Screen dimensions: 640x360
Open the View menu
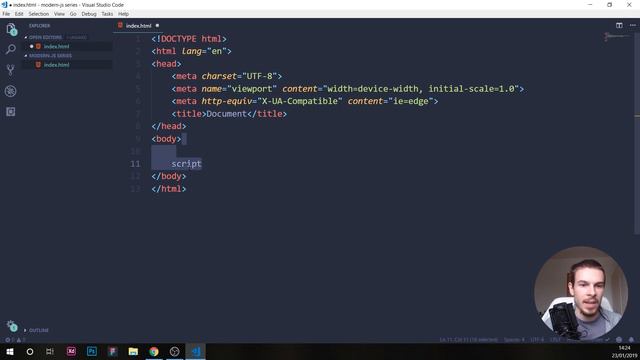point(59,14)
